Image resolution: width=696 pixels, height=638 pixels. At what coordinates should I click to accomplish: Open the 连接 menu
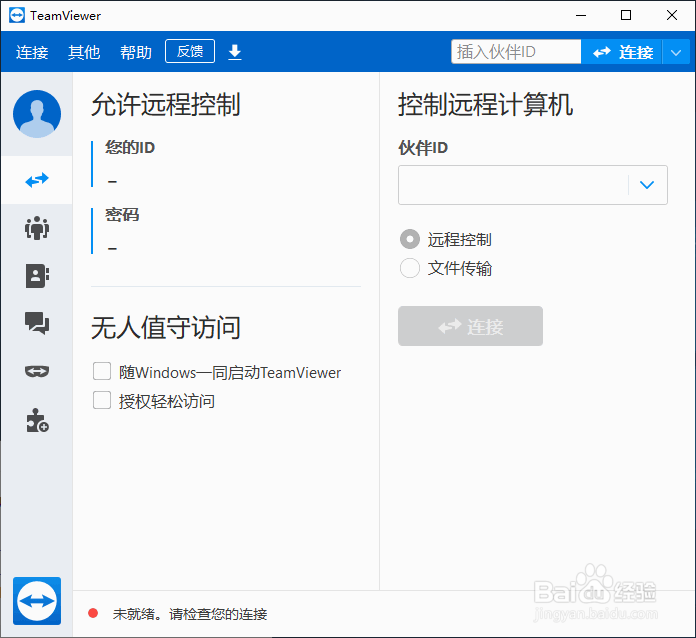[x=32, y=52]
